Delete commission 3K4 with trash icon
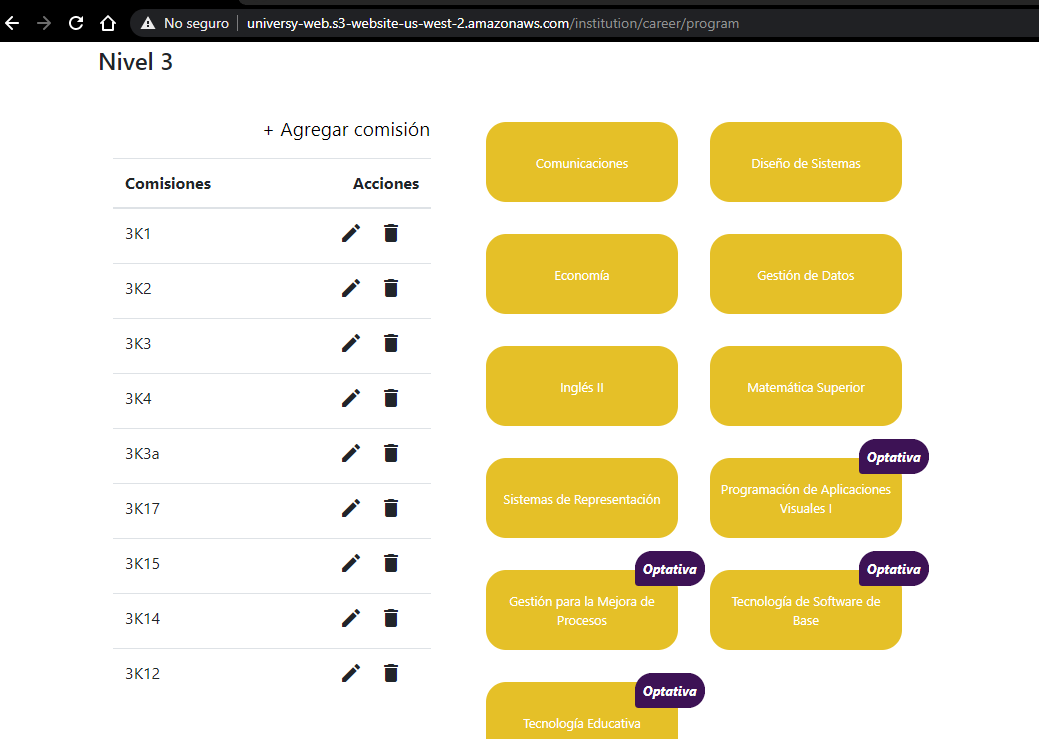Screen dimensions: 1039x739 coord(391,398)
